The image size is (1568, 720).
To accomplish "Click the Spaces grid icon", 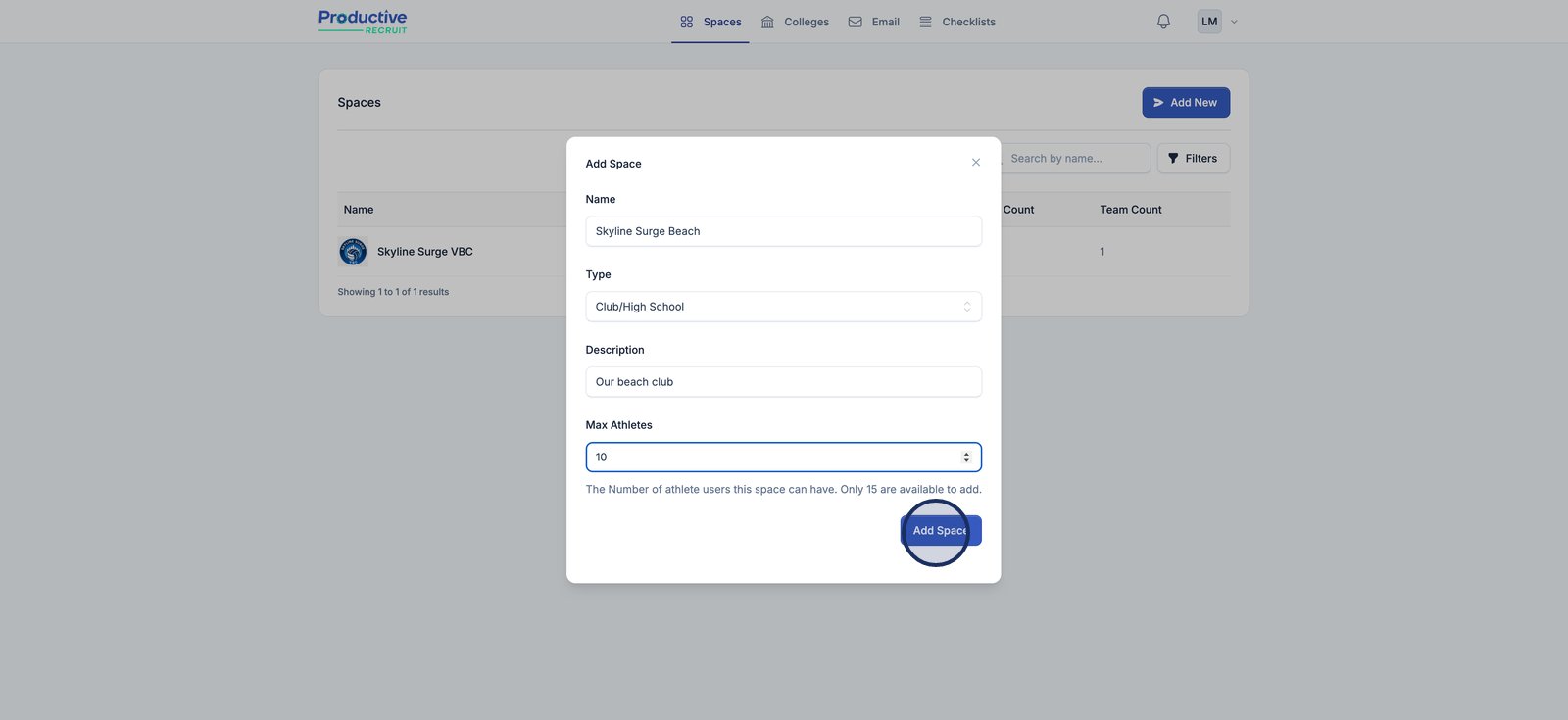I will 687,22.
